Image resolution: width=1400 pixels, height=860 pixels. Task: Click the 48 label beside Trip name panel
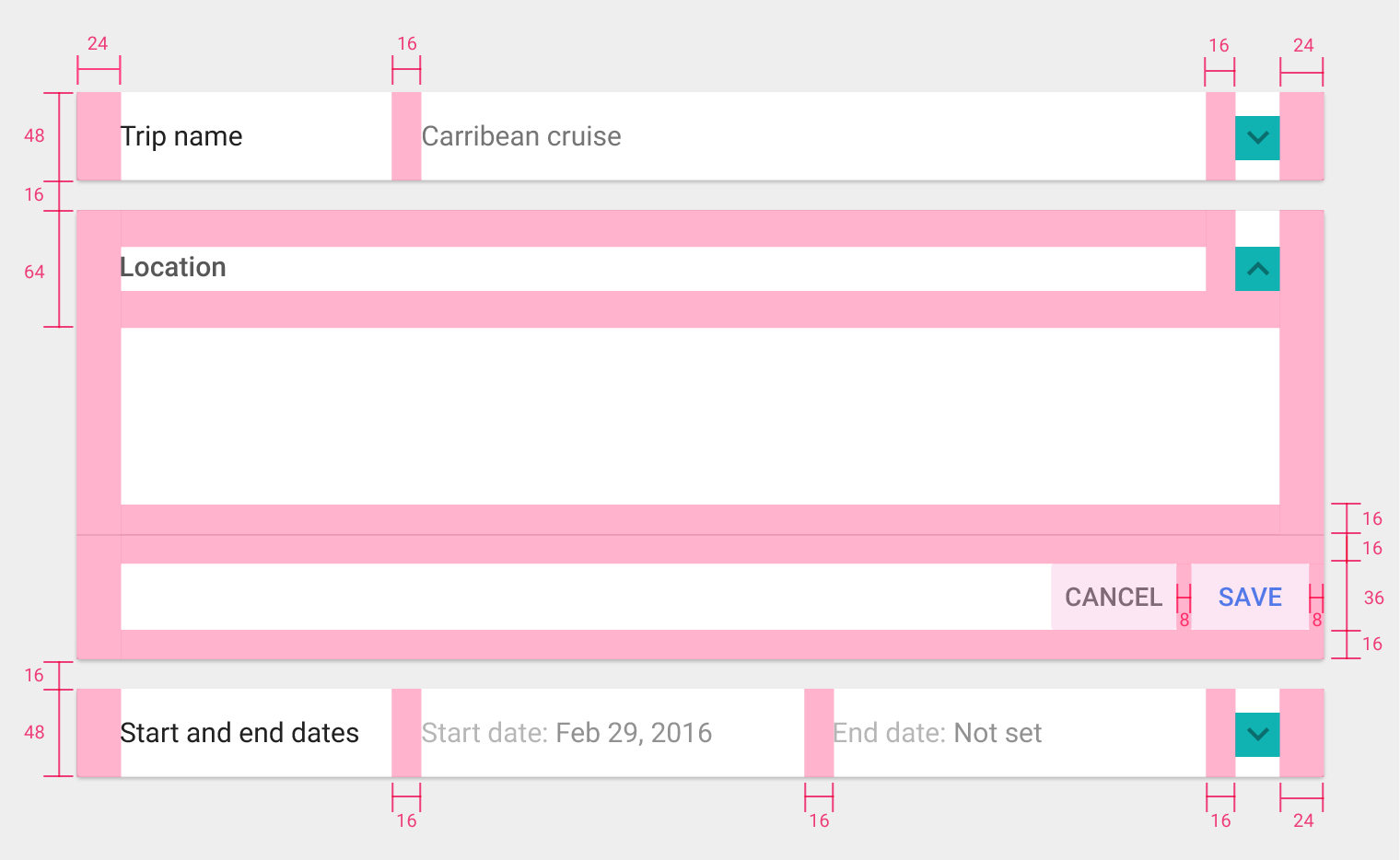(34, 136)
